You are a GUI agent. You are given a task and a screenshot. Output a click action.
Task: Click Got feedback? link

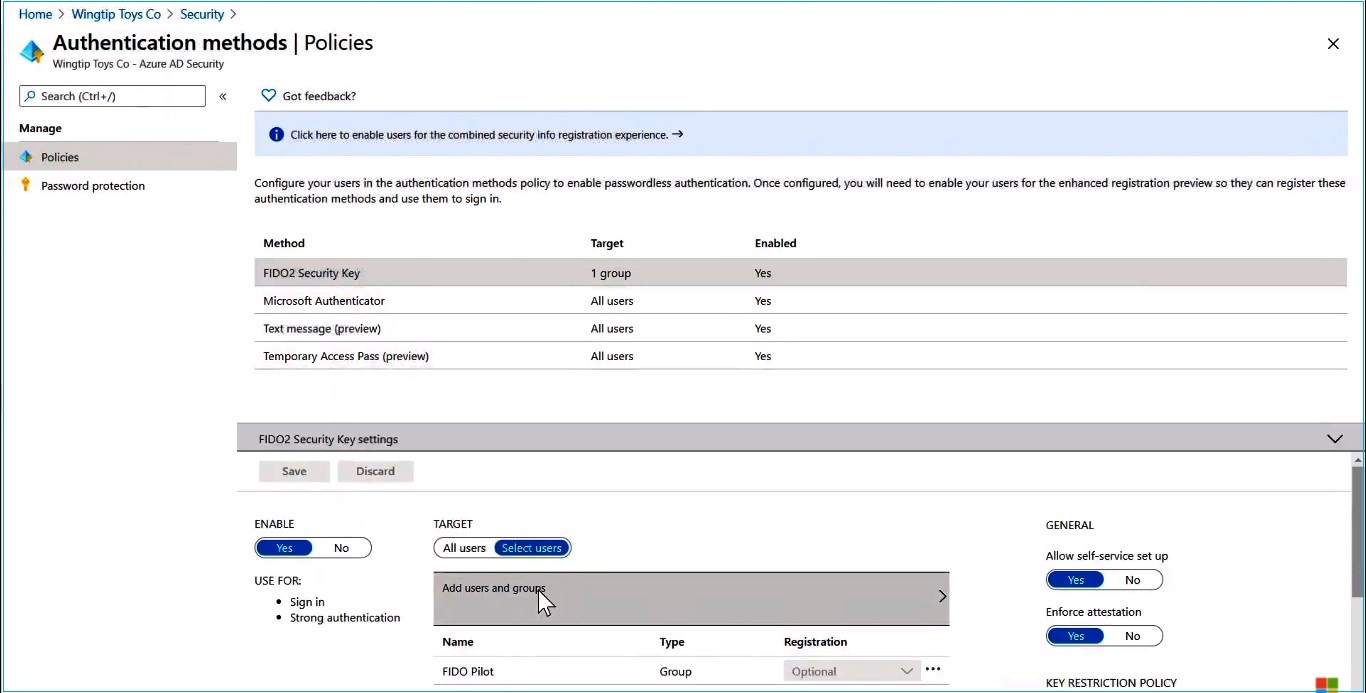tap(319, 96)
